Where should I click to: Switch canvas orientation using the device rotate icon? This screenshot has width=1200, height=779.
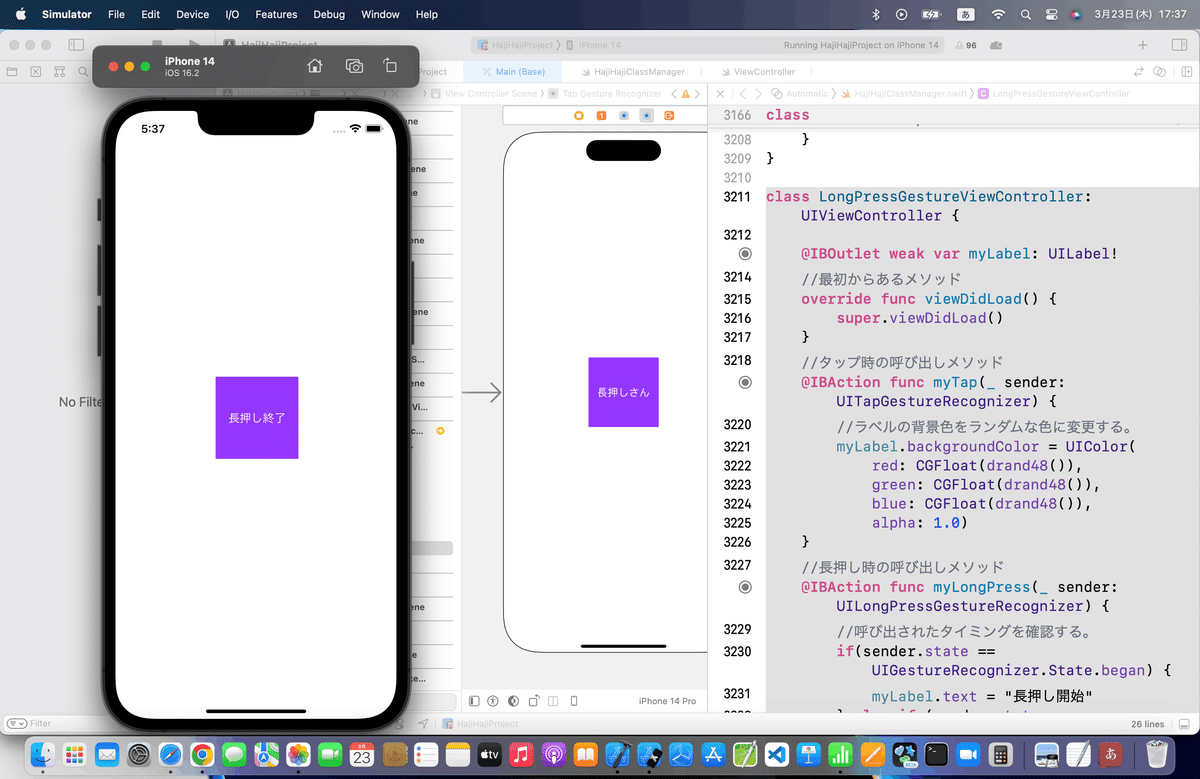tap(535, 701)
